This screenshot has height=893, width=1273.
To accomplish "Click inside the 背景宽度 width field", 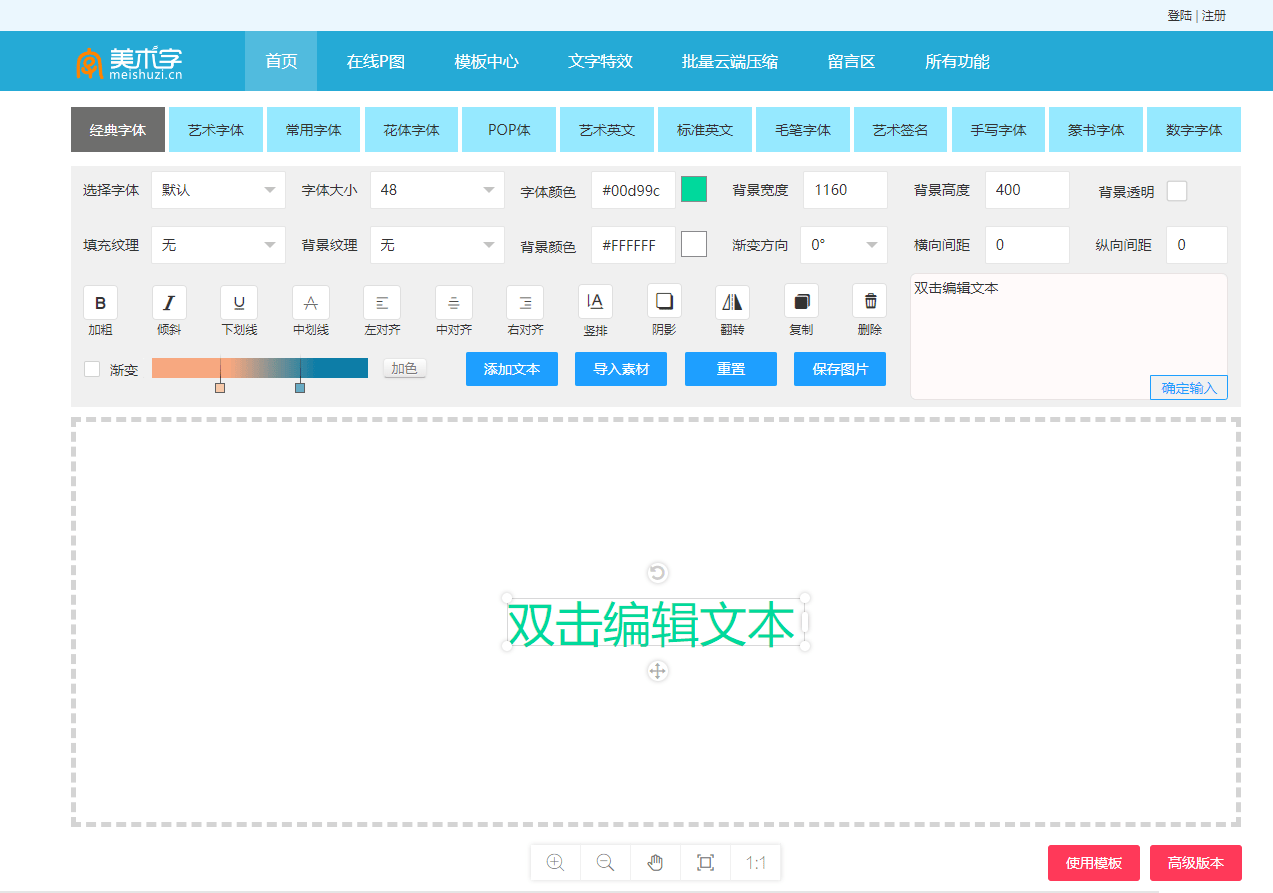I will tap(845, 190).
